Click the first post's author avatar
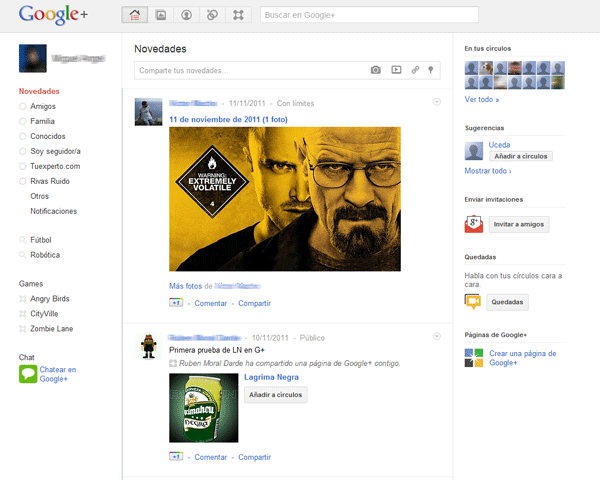The height and width of the screenshot is (480, 600). point(148,112)
